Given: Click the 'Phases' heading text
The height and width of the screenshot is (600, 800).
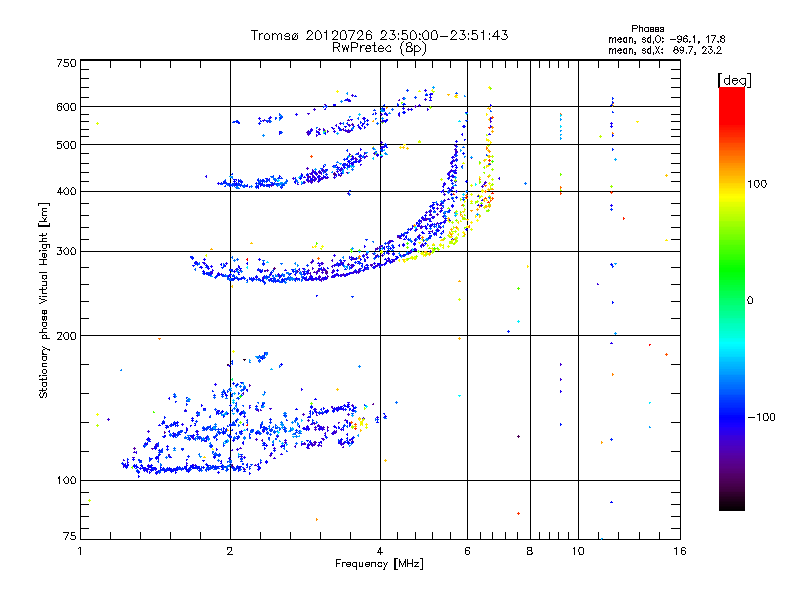Looking at the screenshot, I should pyautogui.click(x=647, y=29).
